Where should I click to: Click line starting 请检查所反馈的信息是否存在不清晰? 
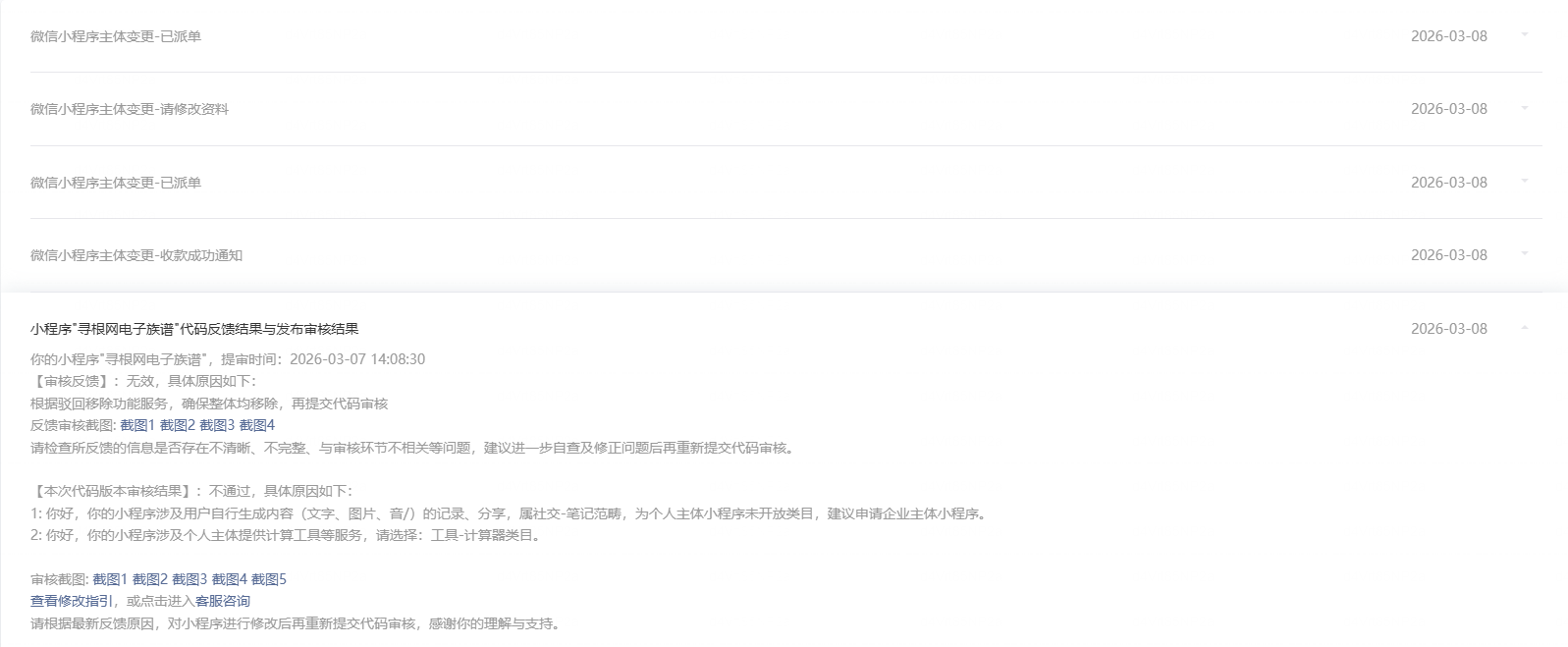tap(412, 448)
